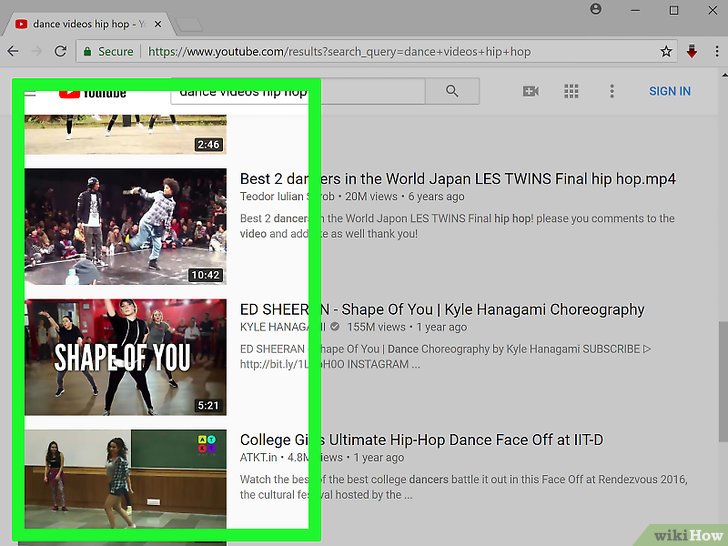Open the Chrome three-dot menu
Viewport: 728px width, 546px height.
tap(717, 51)
